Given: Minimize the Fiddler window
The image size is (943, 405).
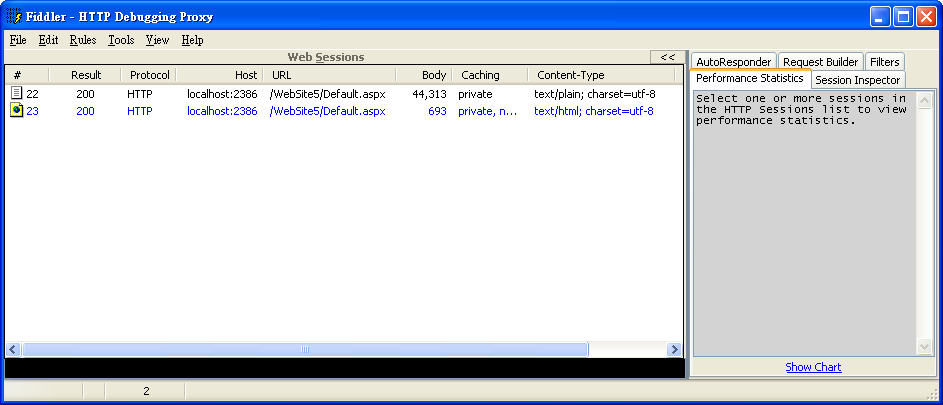Looking at the screenshot, I should pos(880,16).
